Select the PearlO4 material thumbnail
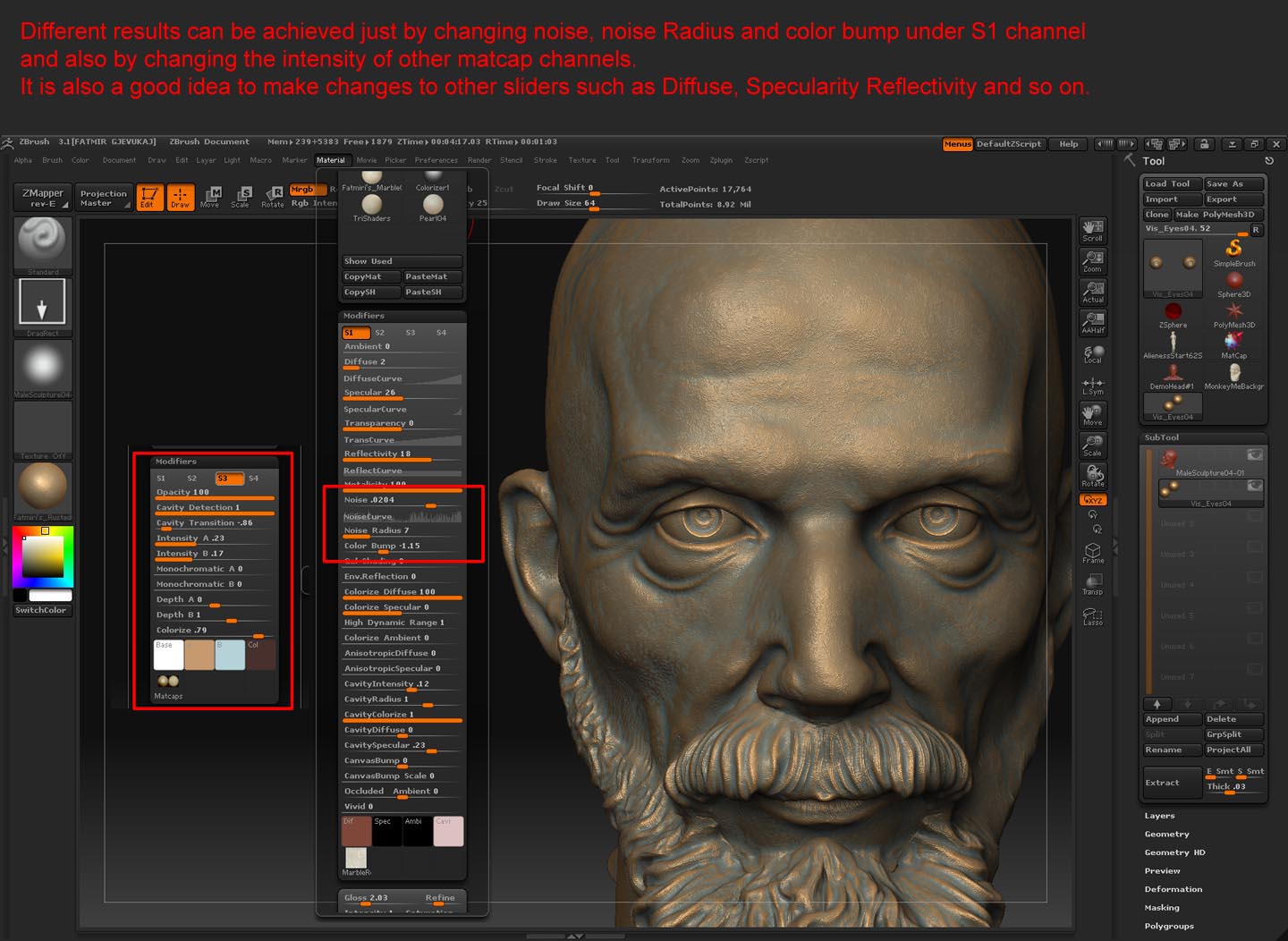The height and width of the screenshot is (941, 1288). coord(433,208)
